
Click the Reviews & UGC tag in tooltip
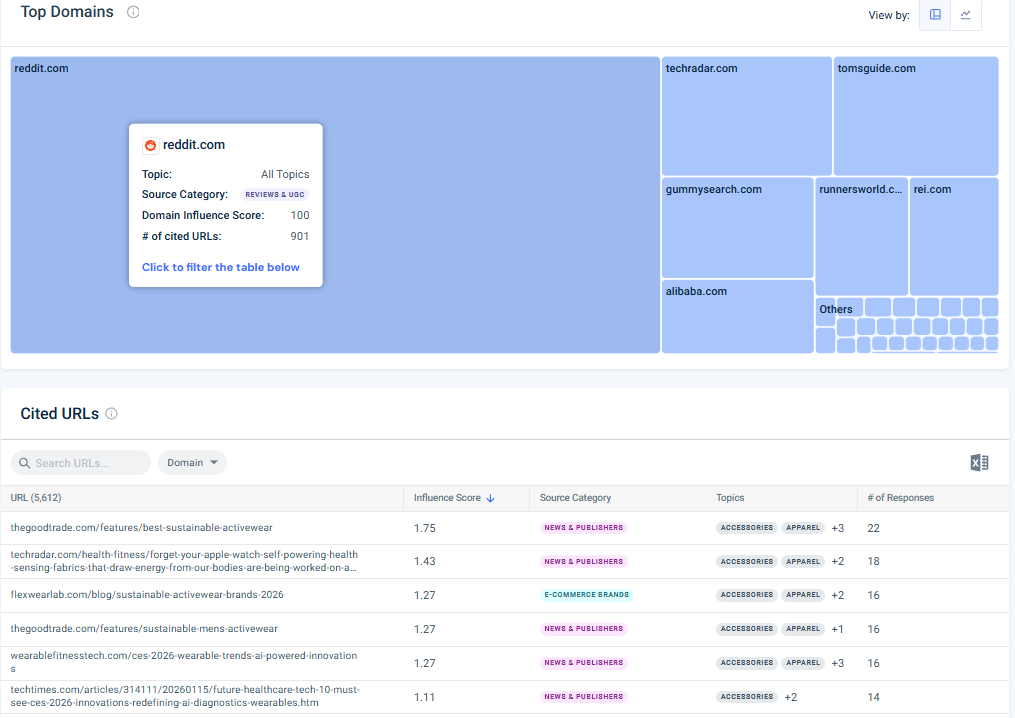[274, 194]
